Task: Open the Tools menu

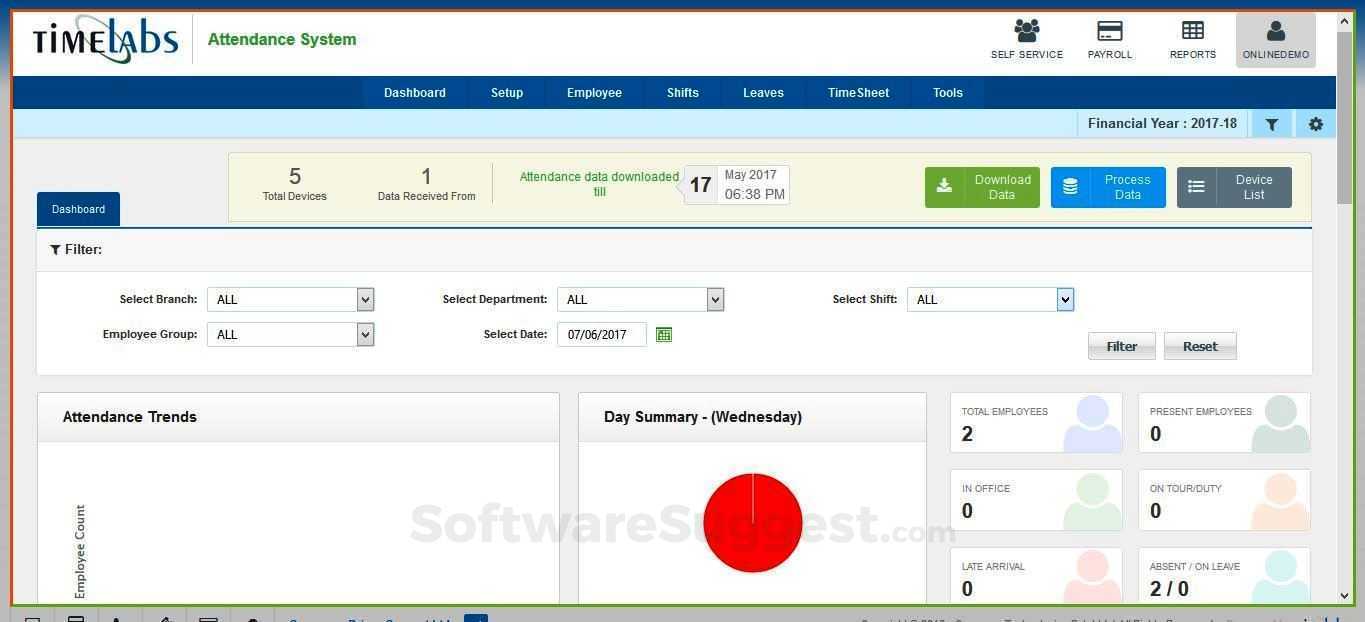Action: click(948, 93)
